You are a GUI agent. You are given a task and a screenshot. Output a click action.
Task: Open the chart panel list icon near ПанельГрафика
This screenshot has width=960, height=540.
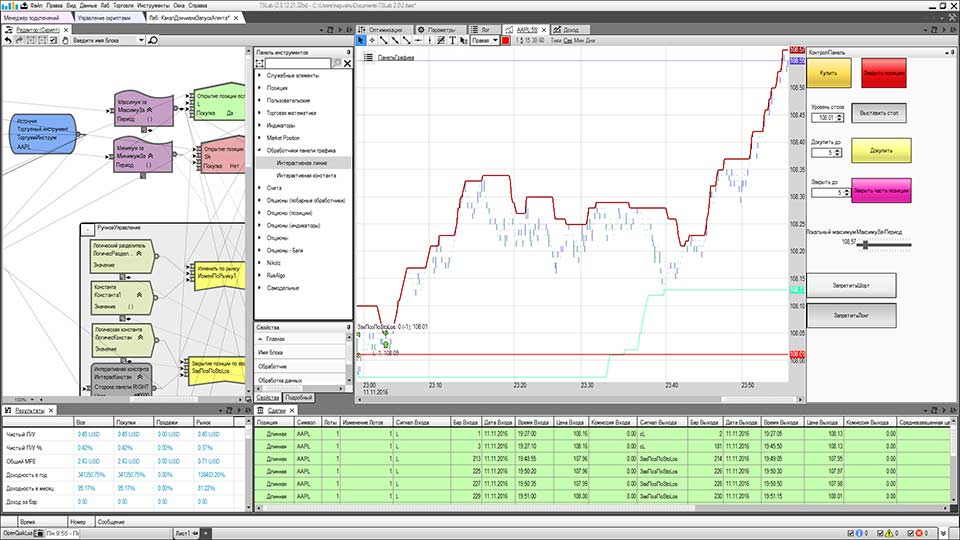click(369, 57)
